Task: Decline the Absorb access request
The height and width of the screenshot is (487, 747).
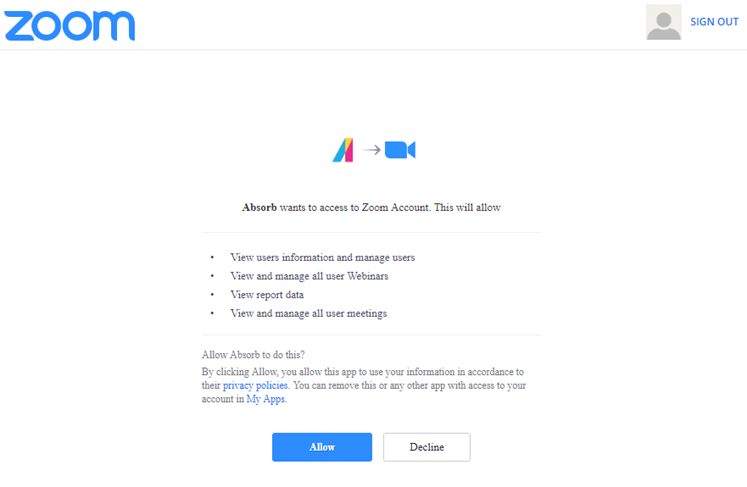Action: pyautogui.click(x=426, y=447)
